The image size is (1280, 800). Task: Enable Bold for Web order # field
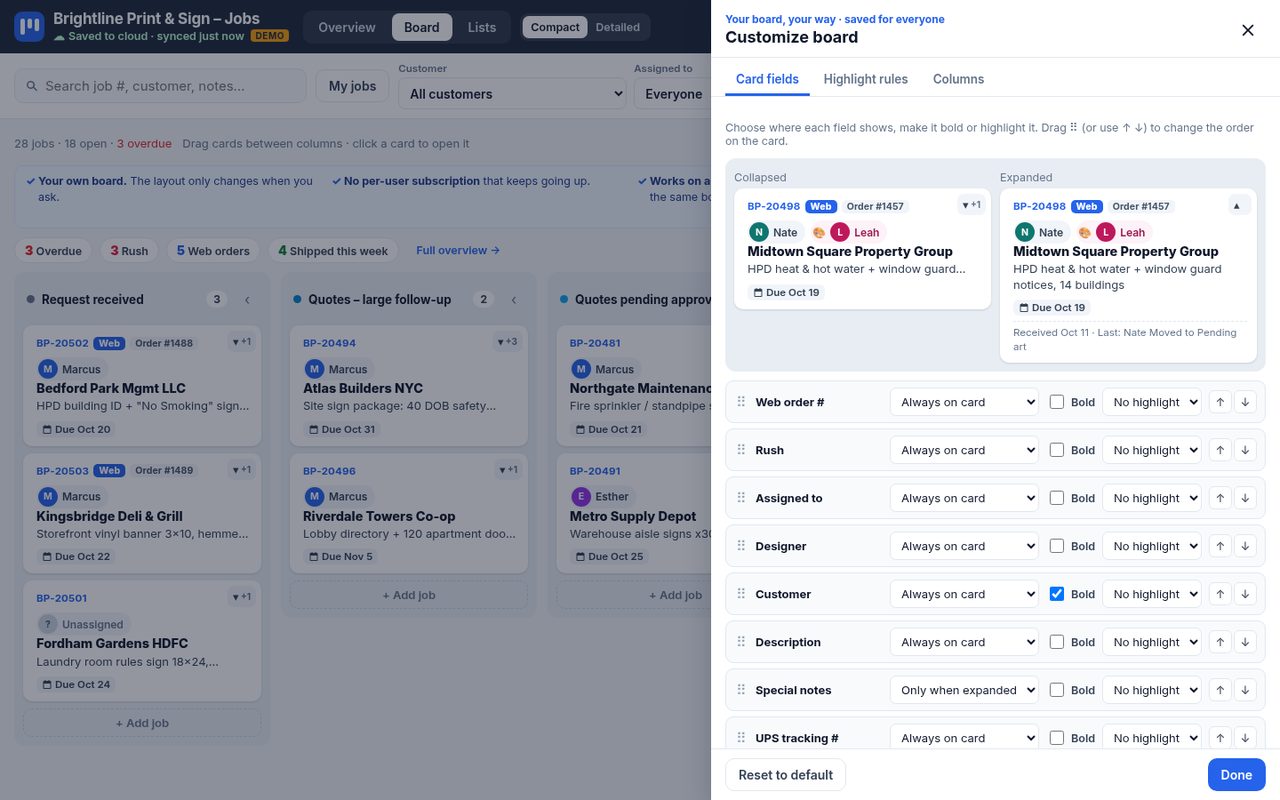coord(1057,402)
